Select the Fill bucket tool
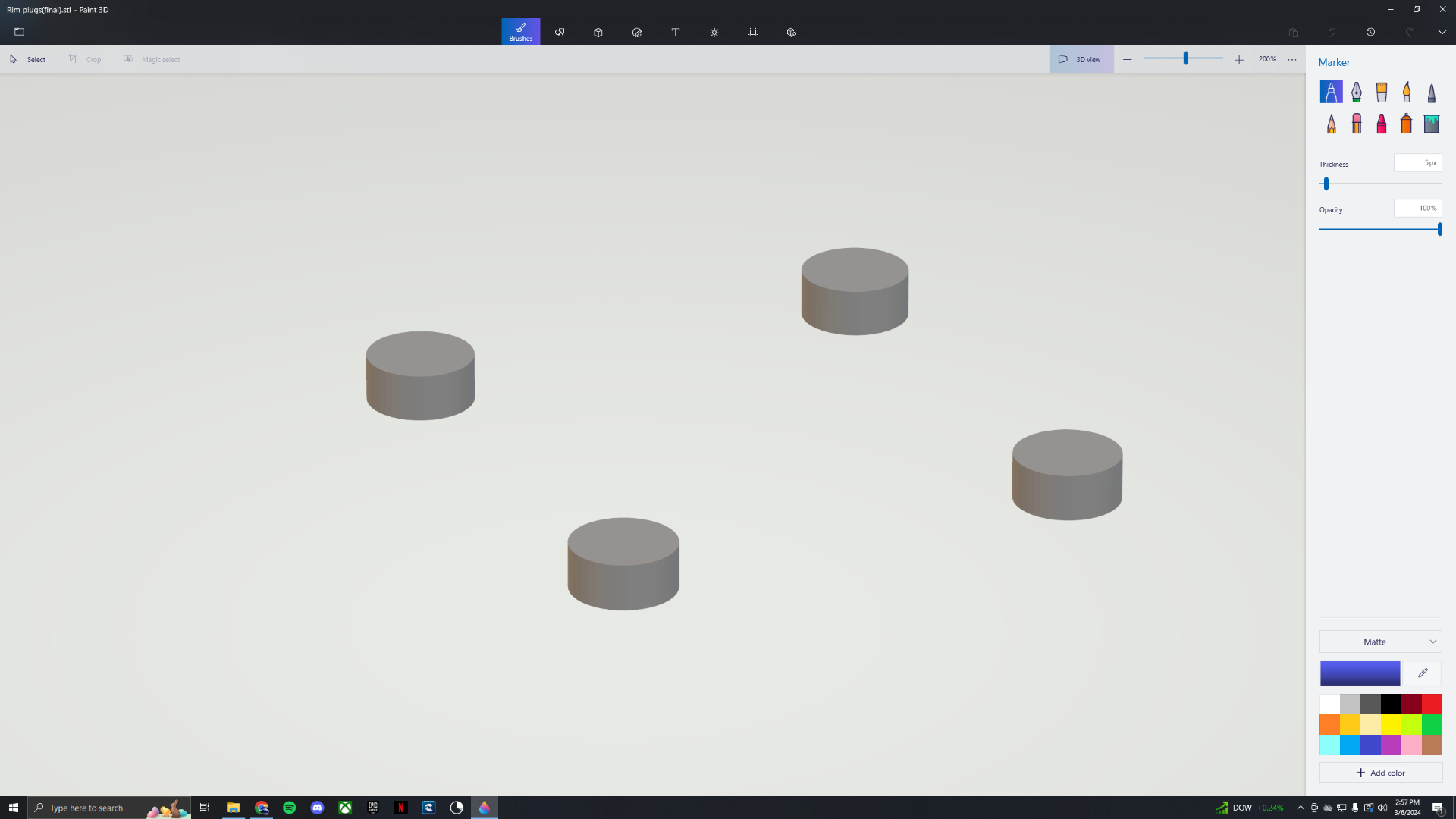 pyautogui.click(x=1431, y=123)
